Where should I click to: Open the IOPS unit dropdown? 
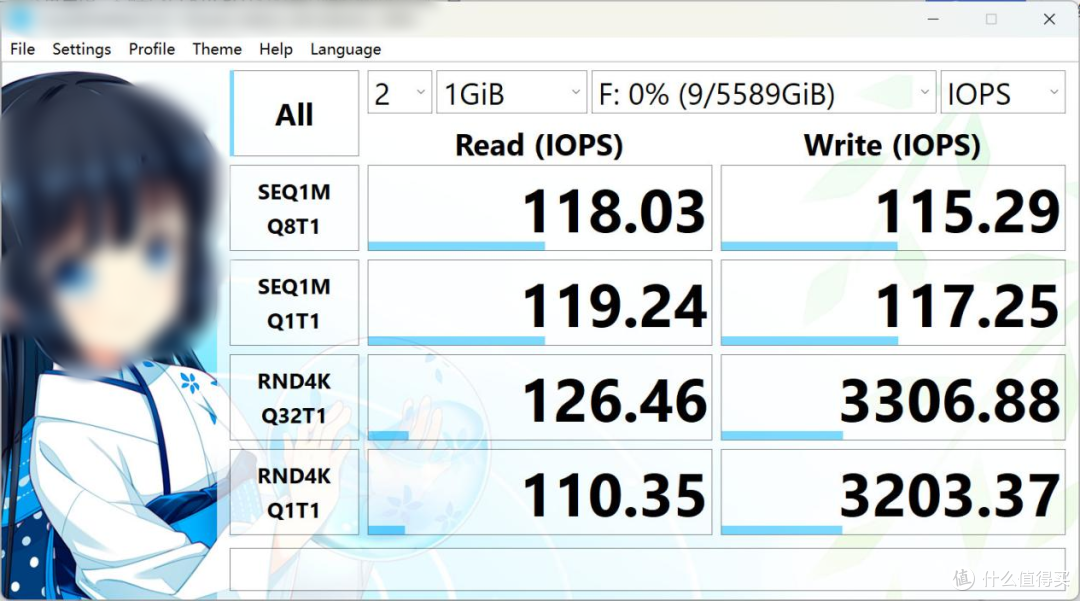1003,92
